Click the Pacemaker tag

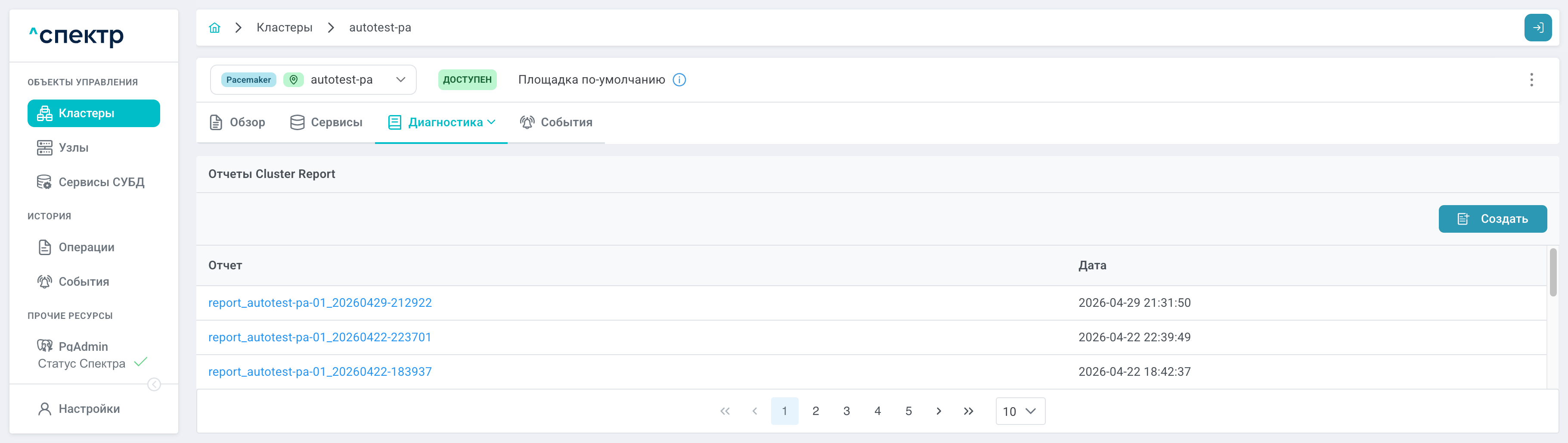tap(248, 80)
